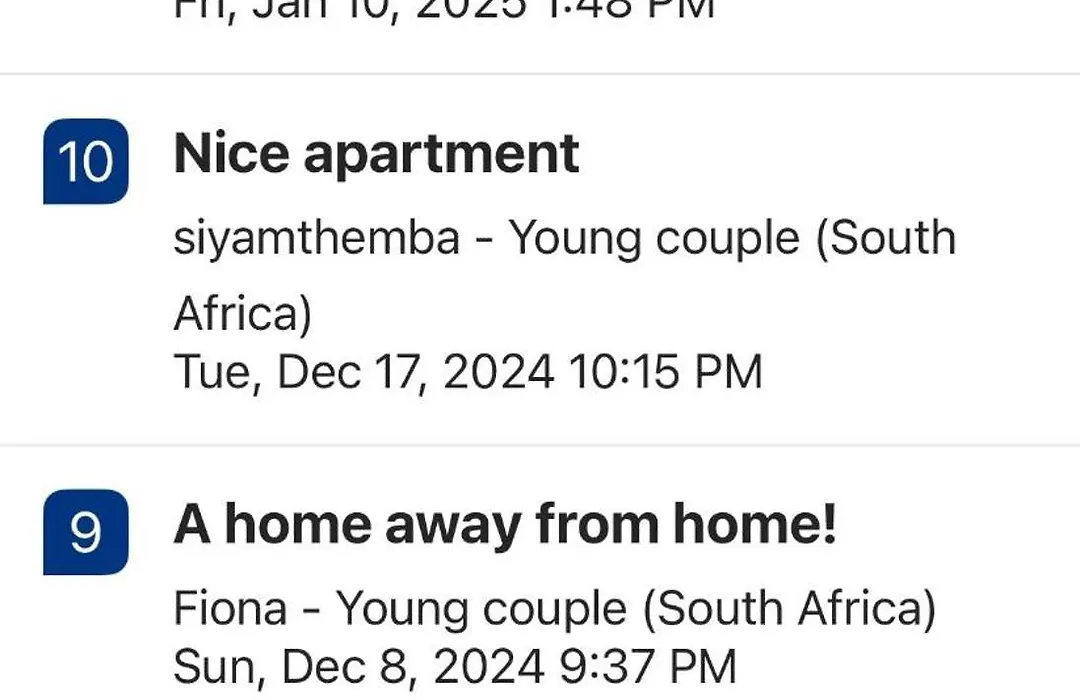
Task: Click the blue score badge showing 9
Action: click(85, 532)
